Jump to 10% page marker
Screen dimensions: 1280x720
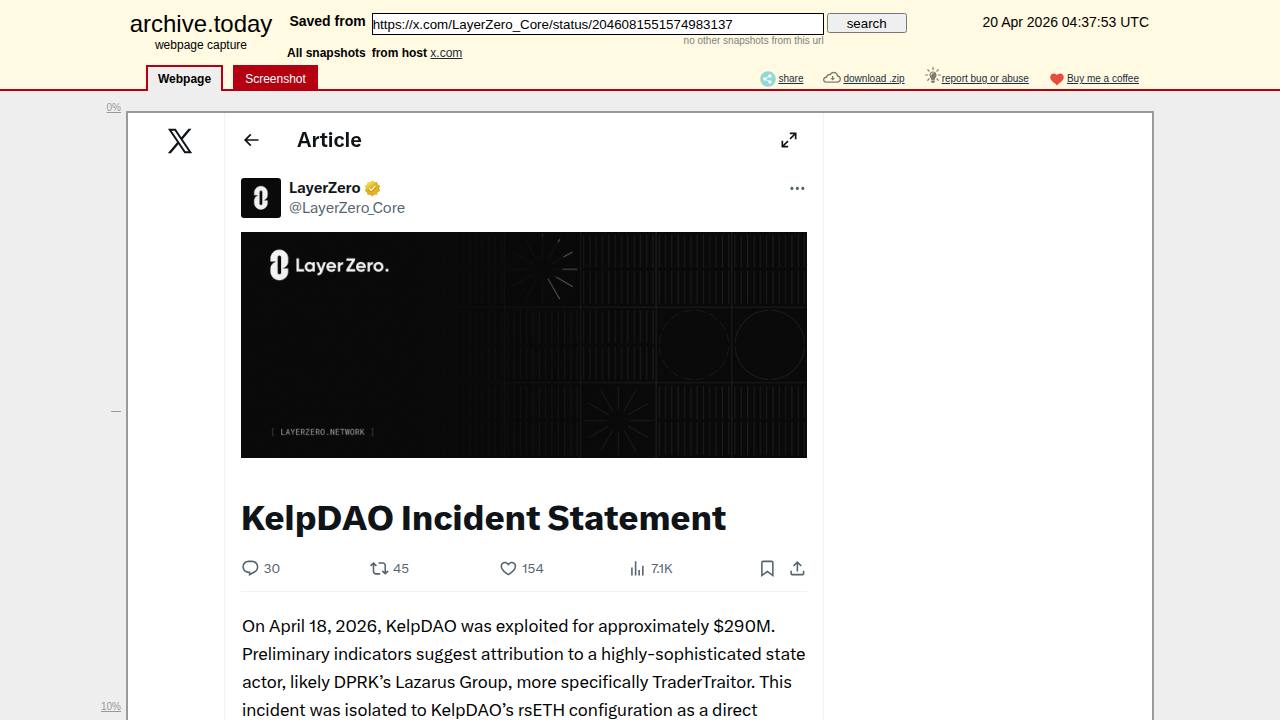(x=111, y=707)
